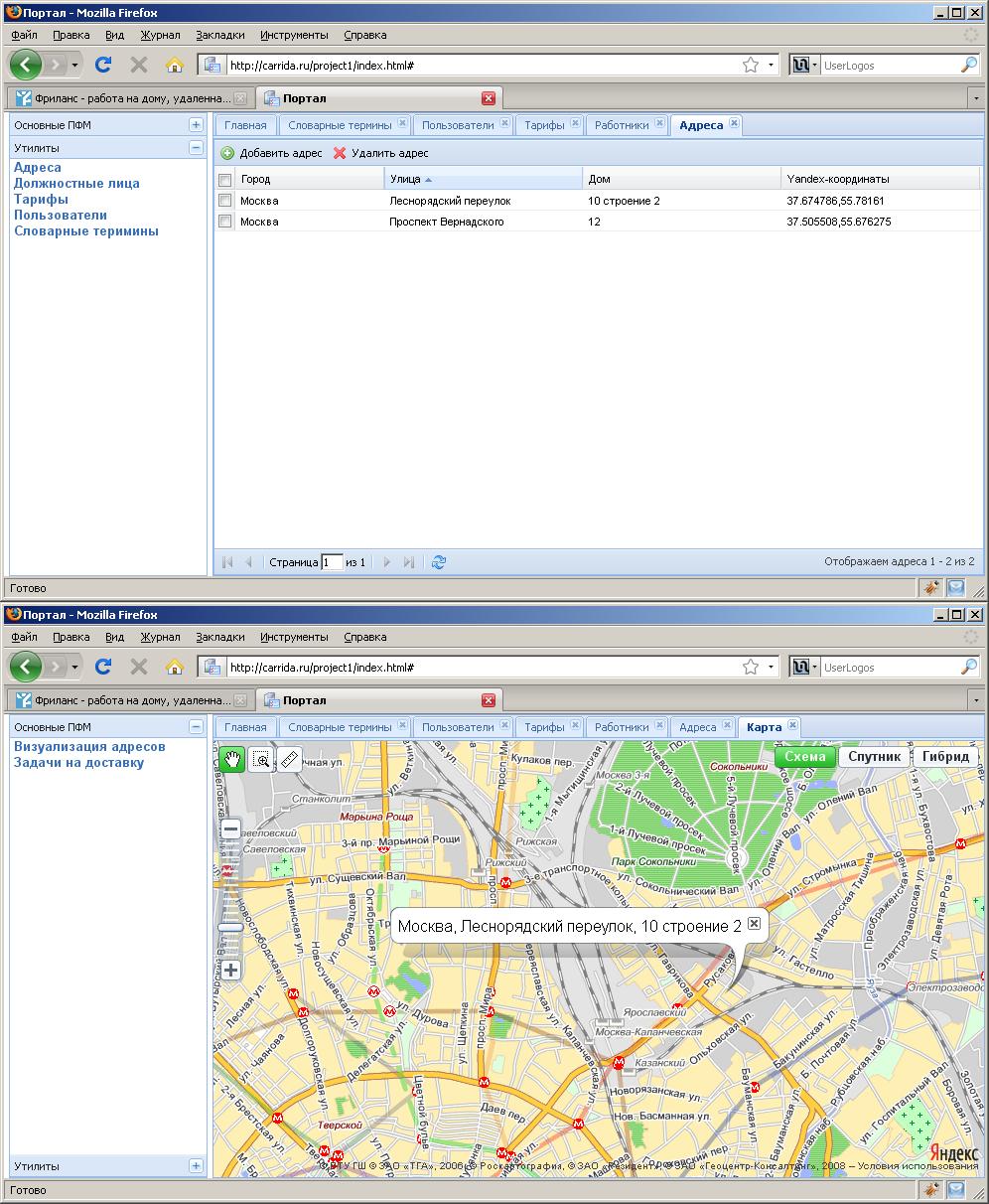Open the Должностные лица link
Screen dimensions: 989x1204
(x=76, y=184)
